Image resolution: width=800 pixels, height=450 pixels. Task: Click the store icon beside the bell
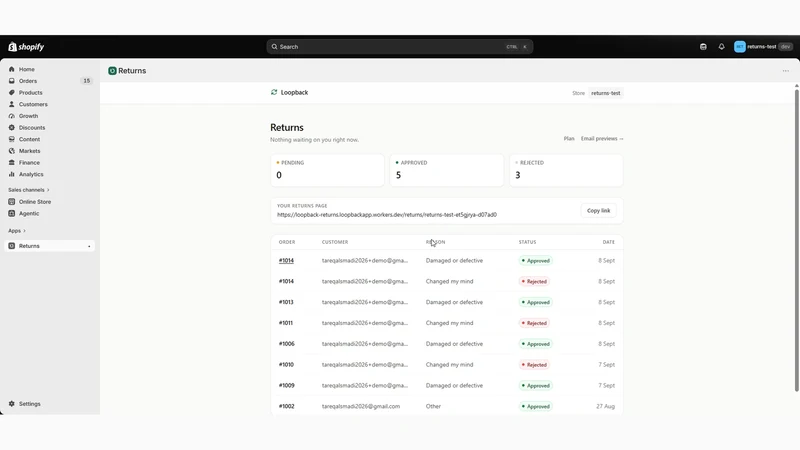click(x=703, y=46)
